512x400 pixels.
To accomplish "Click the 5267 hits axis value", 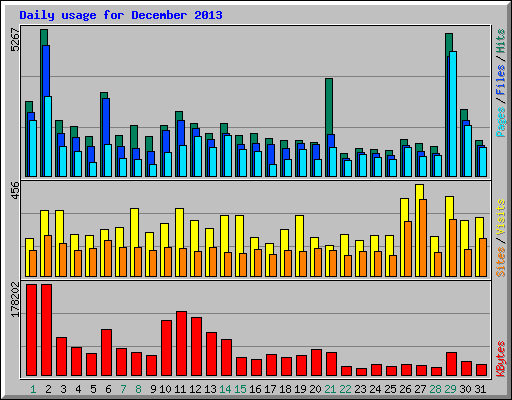I will (15, 40).
